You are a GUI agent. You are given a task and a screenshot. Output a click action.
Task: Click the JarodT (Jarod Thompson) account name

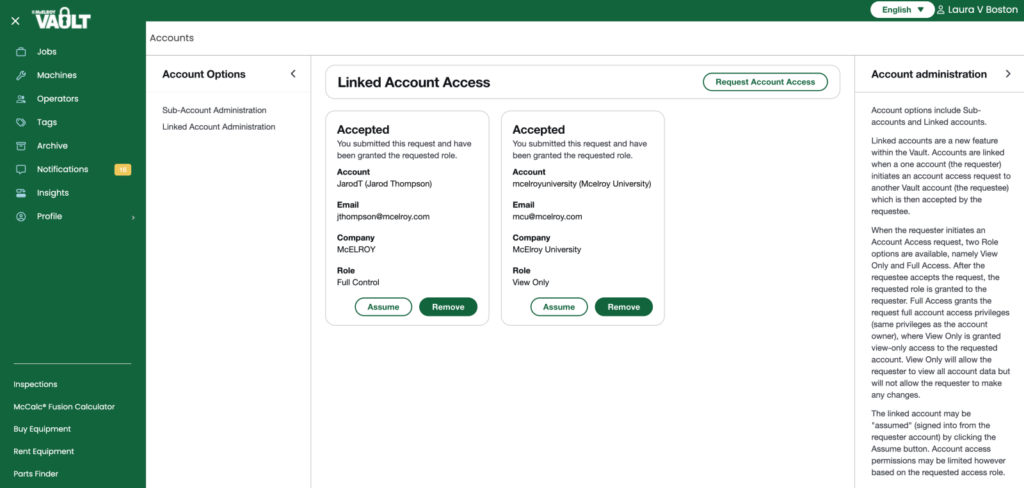[385, 184]
